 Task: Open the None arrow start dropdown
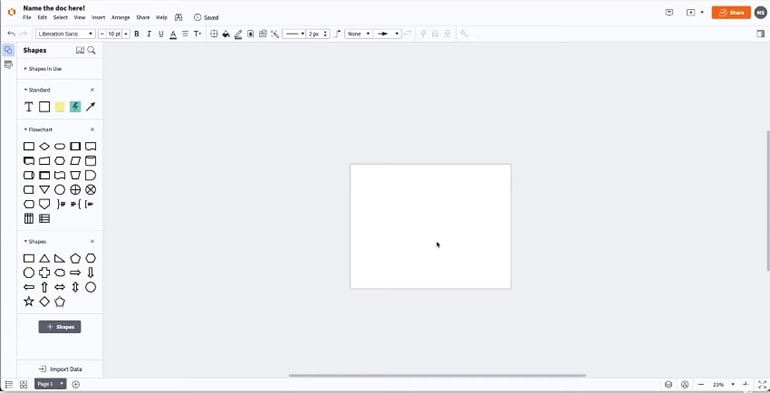358,34
